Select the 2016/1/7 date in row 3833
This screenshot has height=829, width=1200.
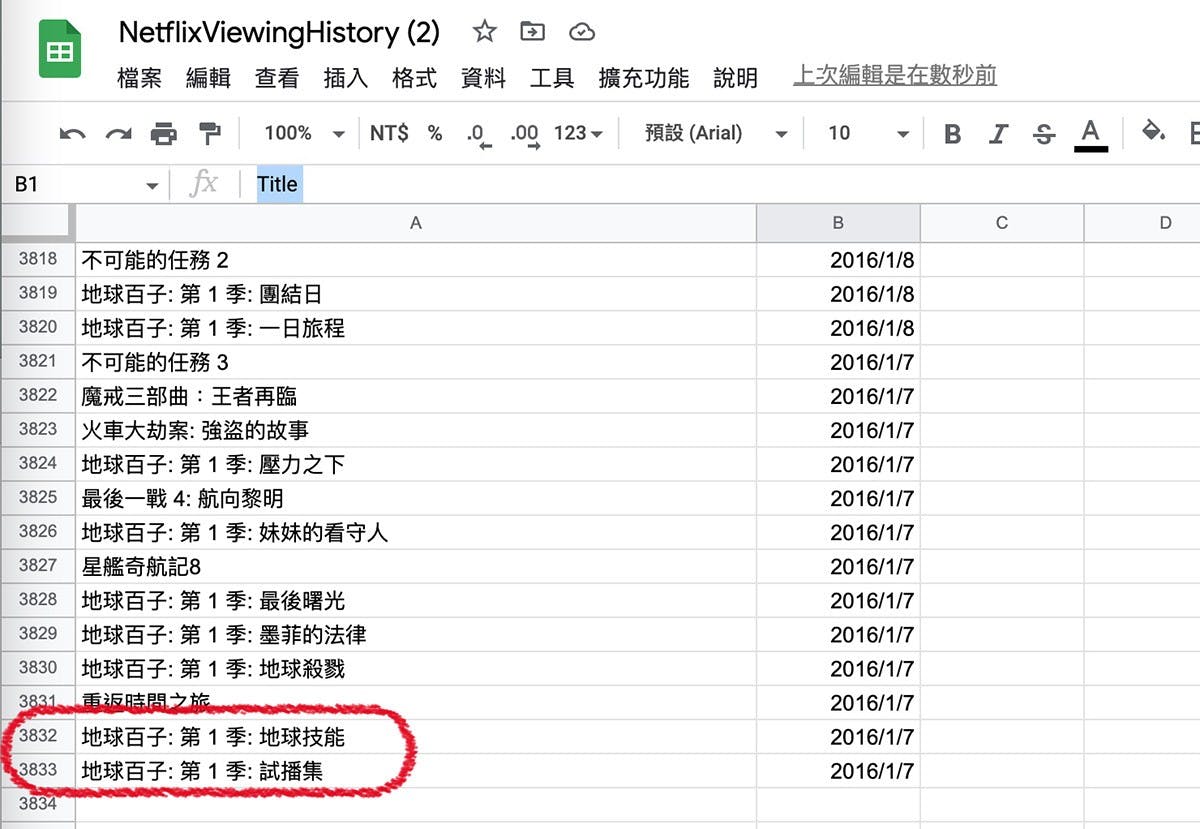[838, 771]
